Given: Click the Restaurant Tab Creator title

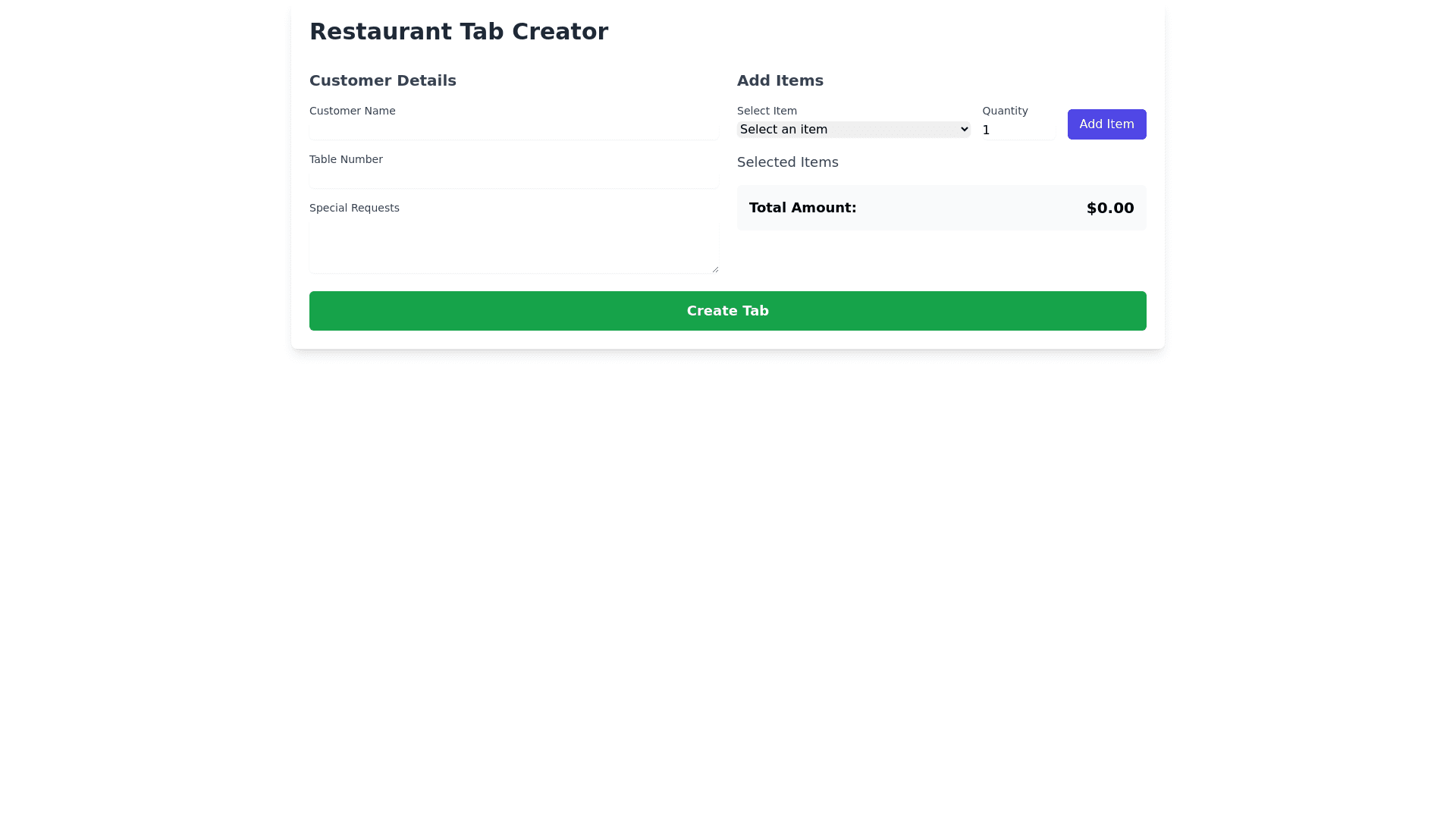Looking at the screenshot, I should 459,31.
